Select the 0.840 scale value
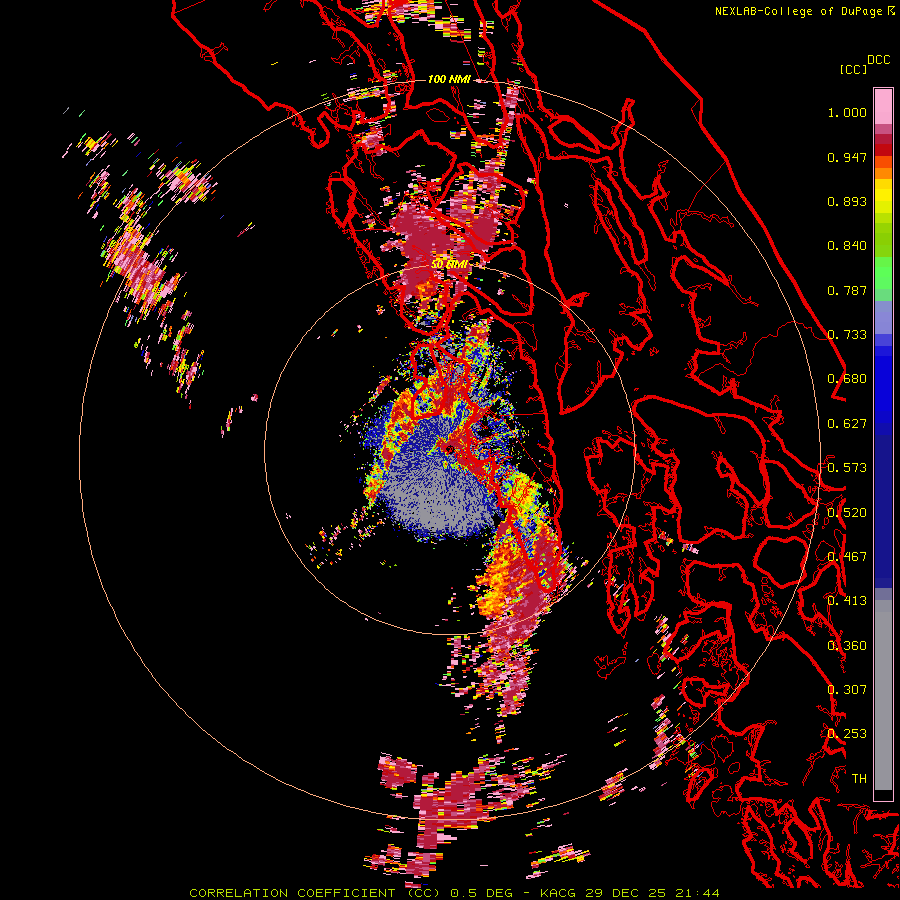The height and width of the screenshot is (900, 900). point(847,246)
